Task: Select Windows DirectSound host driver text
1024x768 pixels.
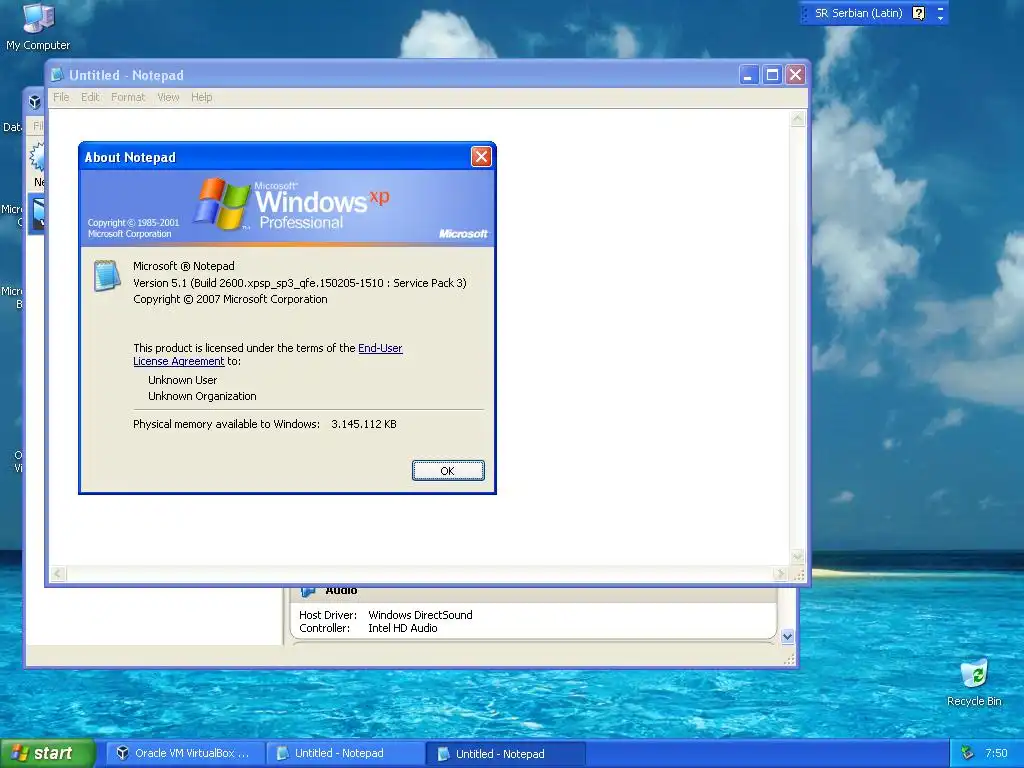Action: click(x=420, y=615)
